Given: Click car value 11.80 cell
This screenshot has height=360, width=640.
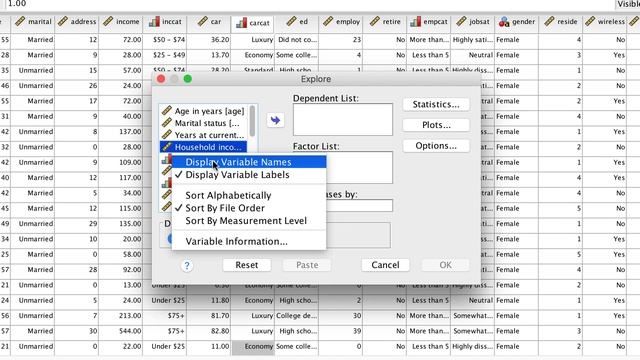Looking at the screenshot, I should [209, 300].
